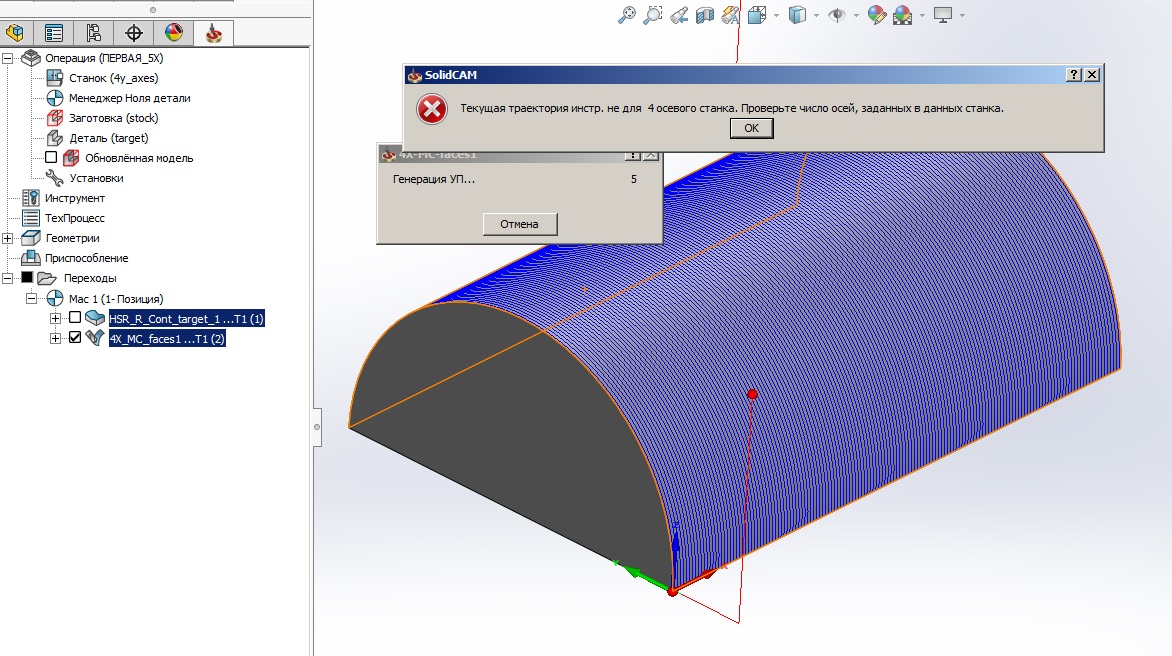Check the HSR_R_Cont_target_1 operation checkbox
Image resolution: width=1172 pixels, height=656 pixels.
[75, 318]
